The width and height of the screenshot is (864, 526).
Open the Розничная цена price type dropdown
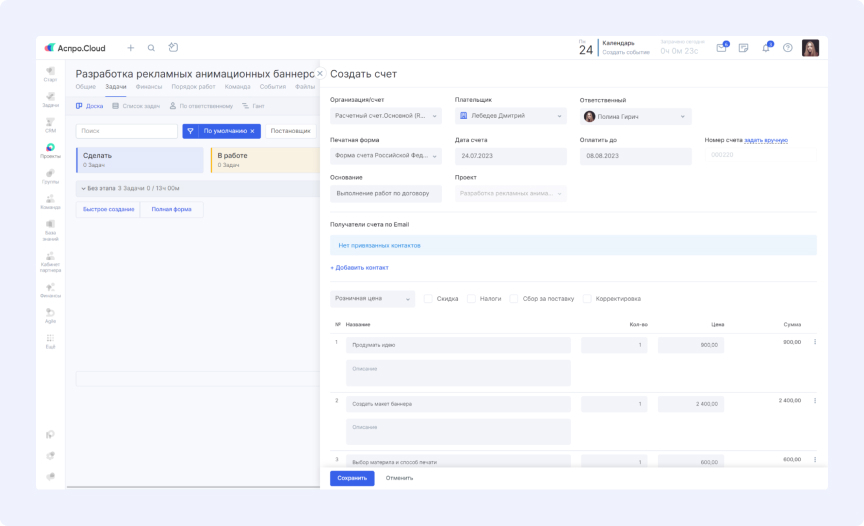[372, 299]
